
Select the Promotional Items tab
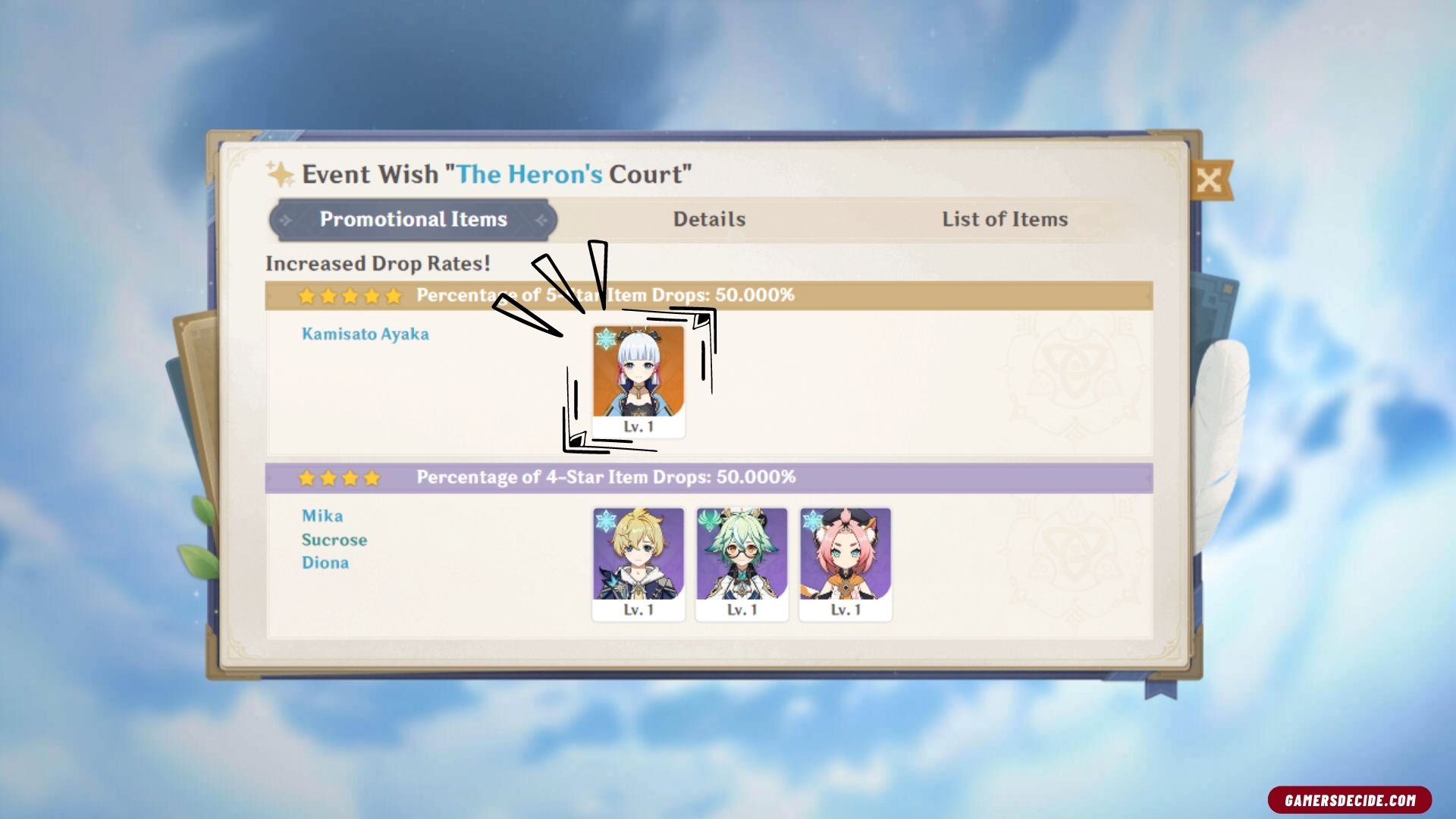coord(413,220)
